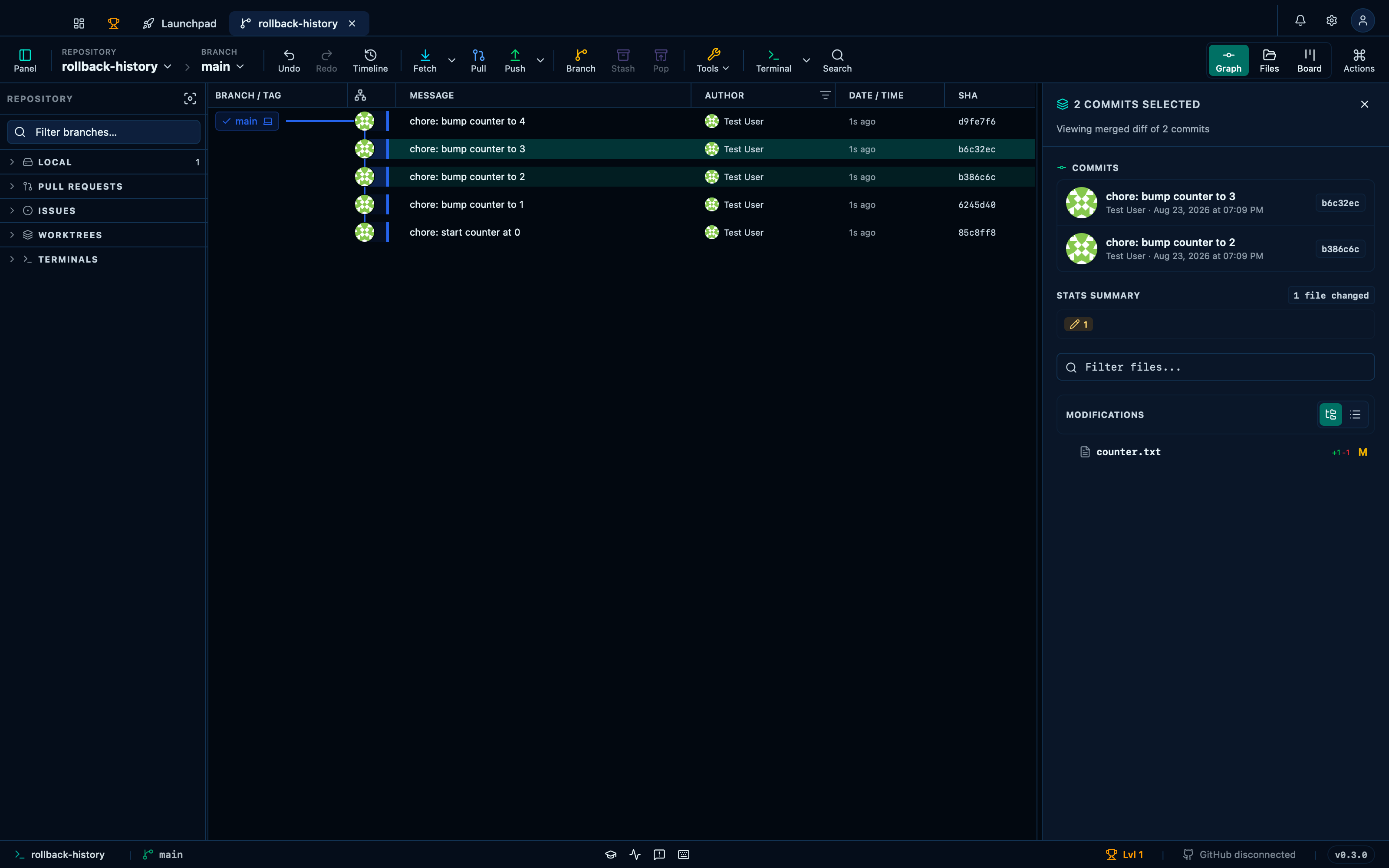The height and width of the screenshot is (868, 1389).
Task: Click the activity pulse icon
Action: pos(635,854)
